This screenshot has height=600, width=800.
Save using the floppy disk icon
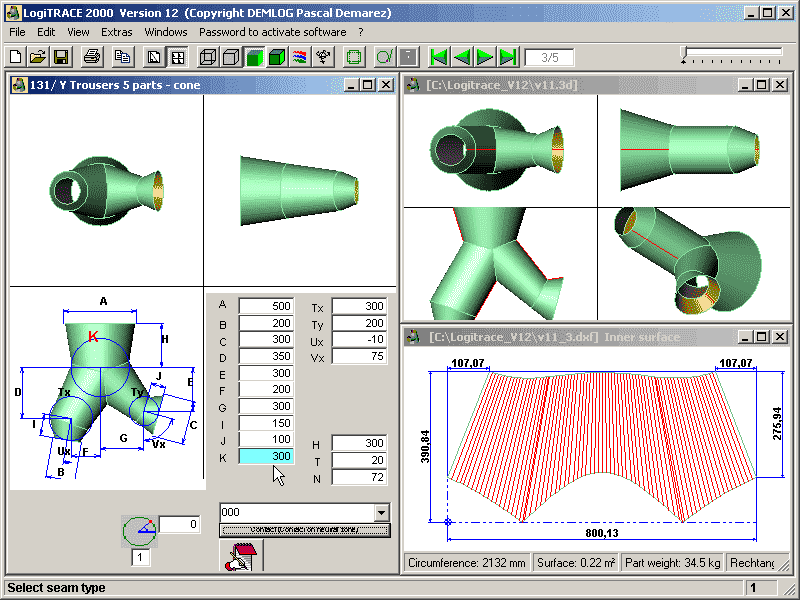tap(61, 57)
